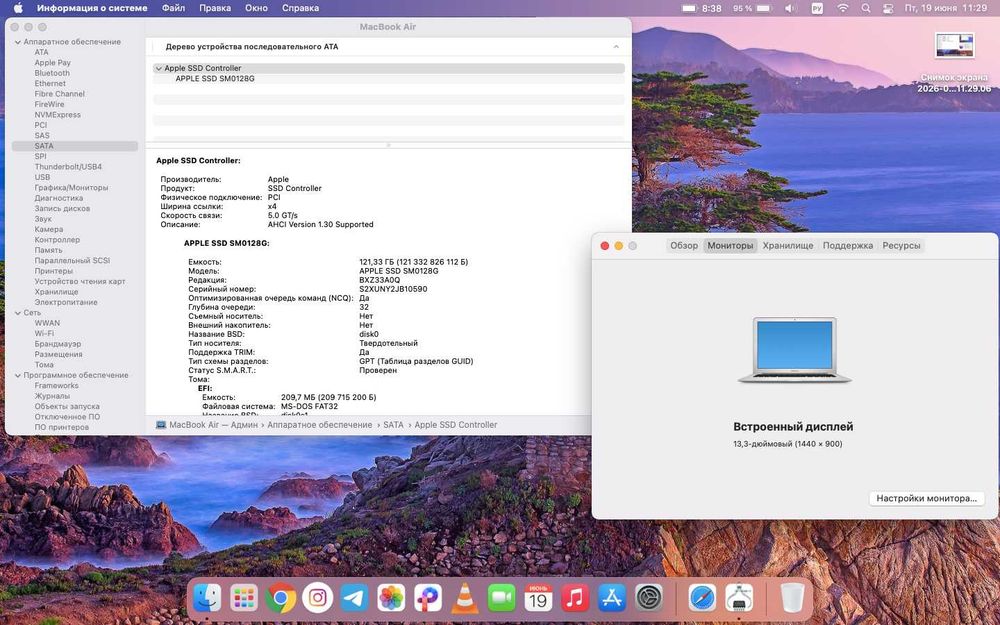
Task: Click the Настройки монитора button
Action: click(926, 498)
